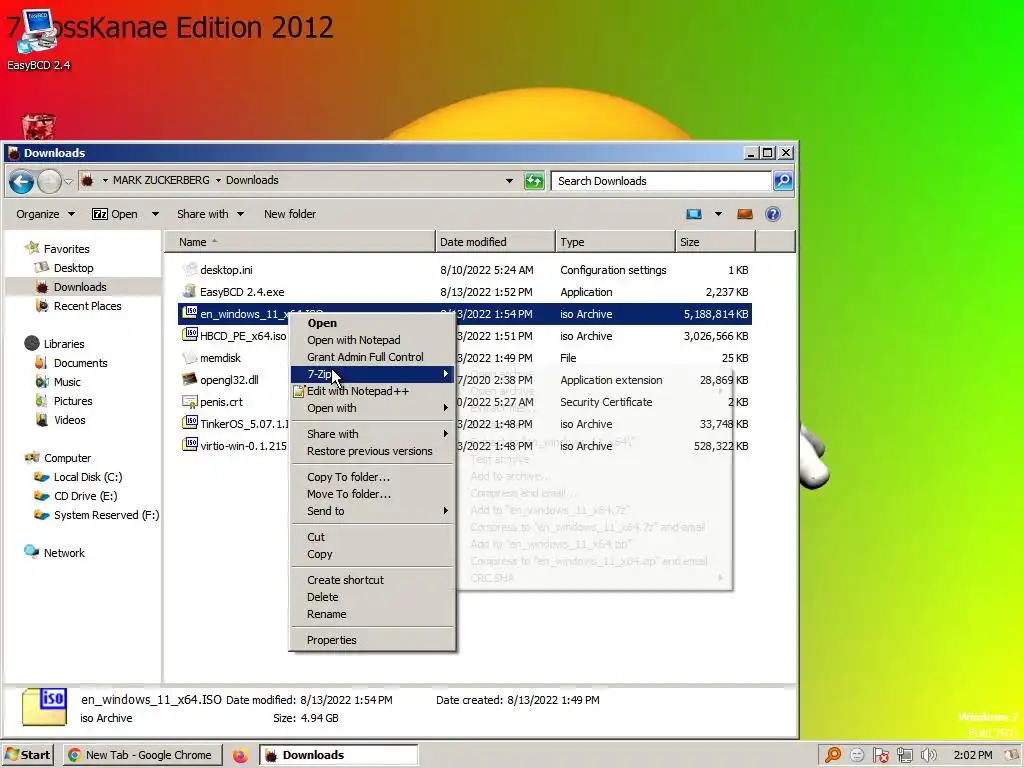Open the Music library
Viewport: 1024px width, 768px height.
[67, 382]
